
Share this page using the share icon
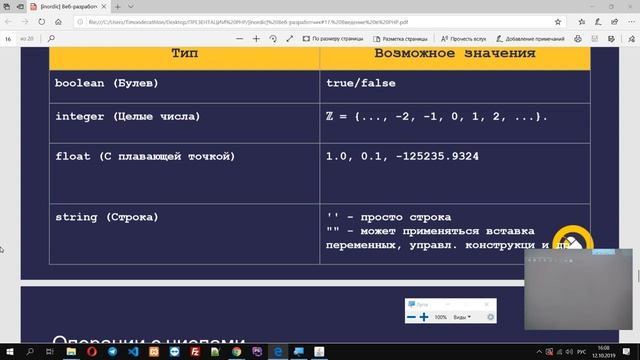click(615, 22)
